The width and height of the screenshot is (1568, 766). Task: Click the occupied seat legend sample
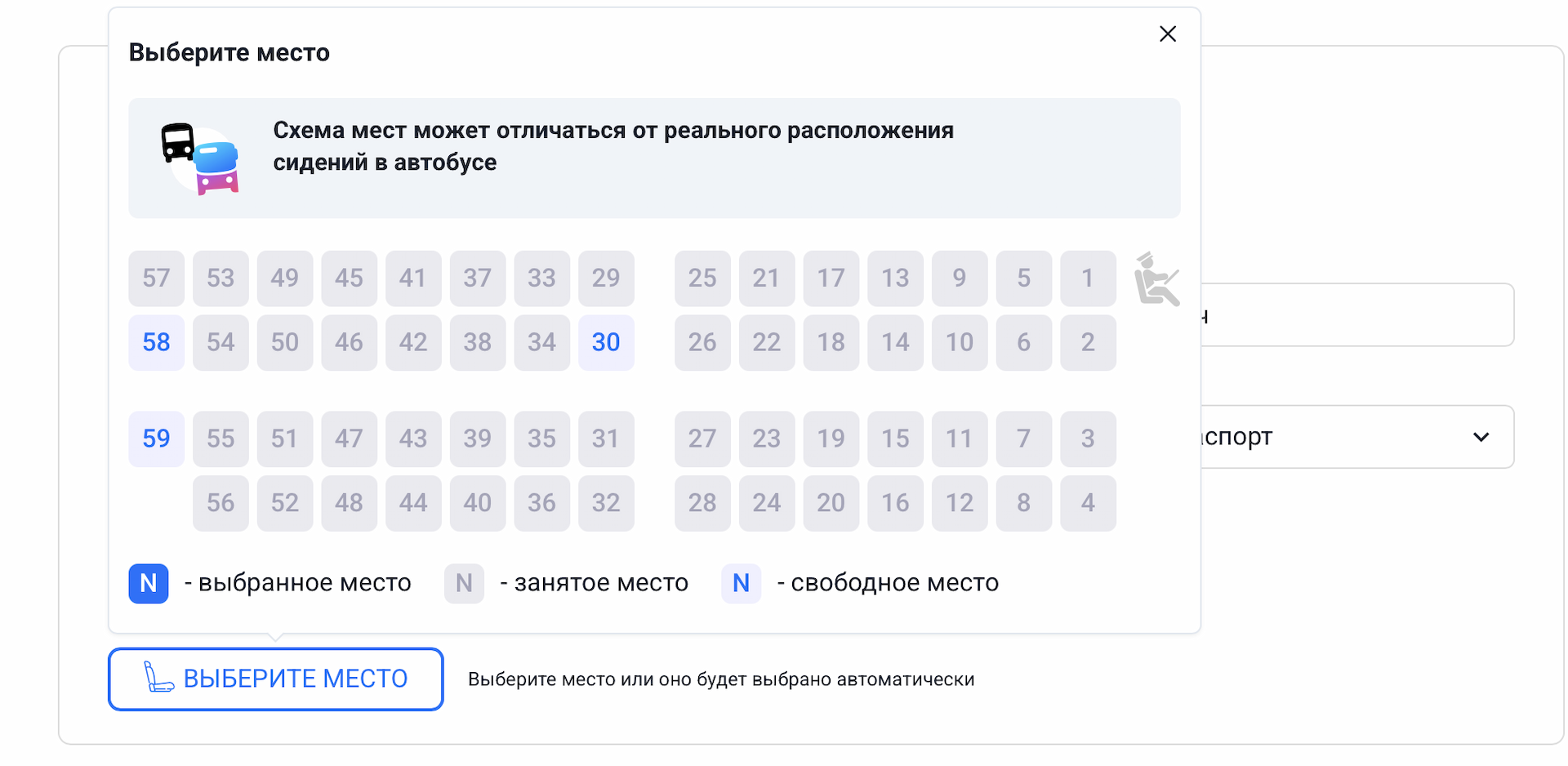click(x=464, y=583)
